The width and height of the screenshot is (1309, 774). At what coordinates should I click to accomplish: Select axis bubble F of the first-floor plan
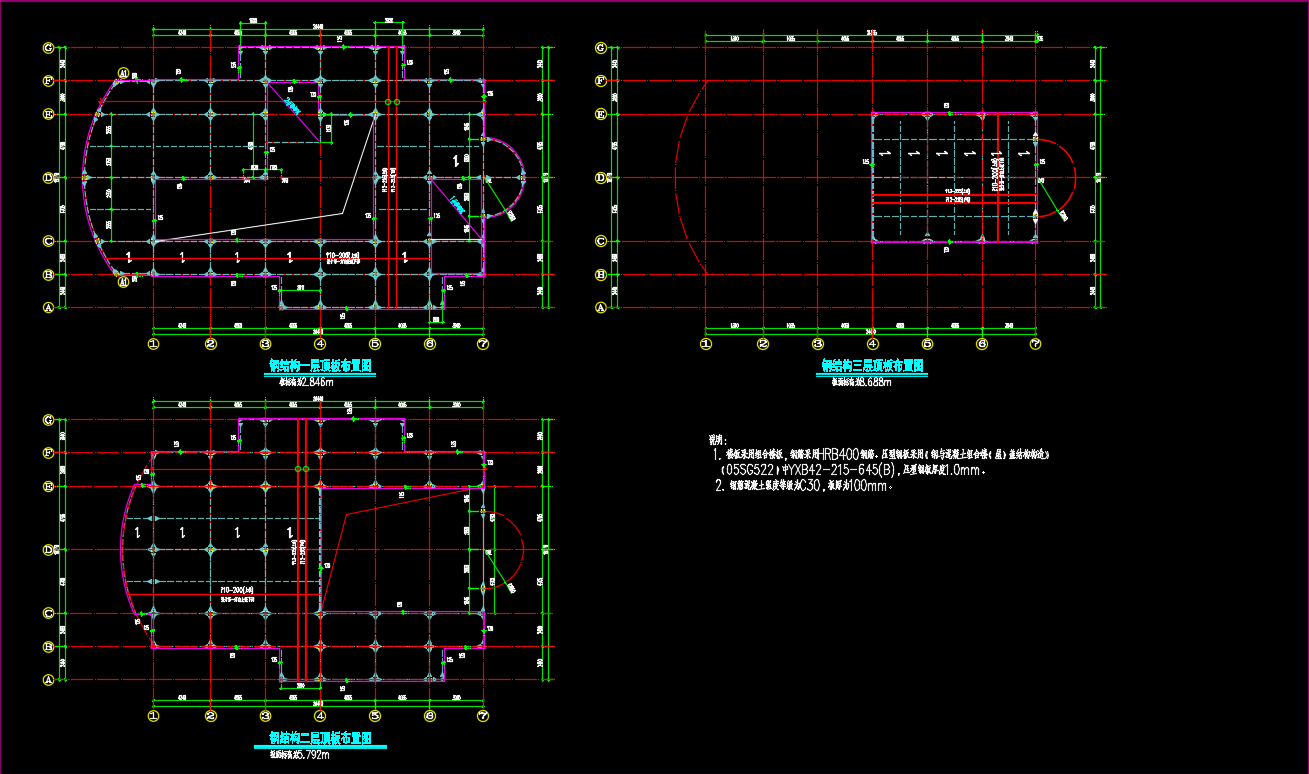47,80
